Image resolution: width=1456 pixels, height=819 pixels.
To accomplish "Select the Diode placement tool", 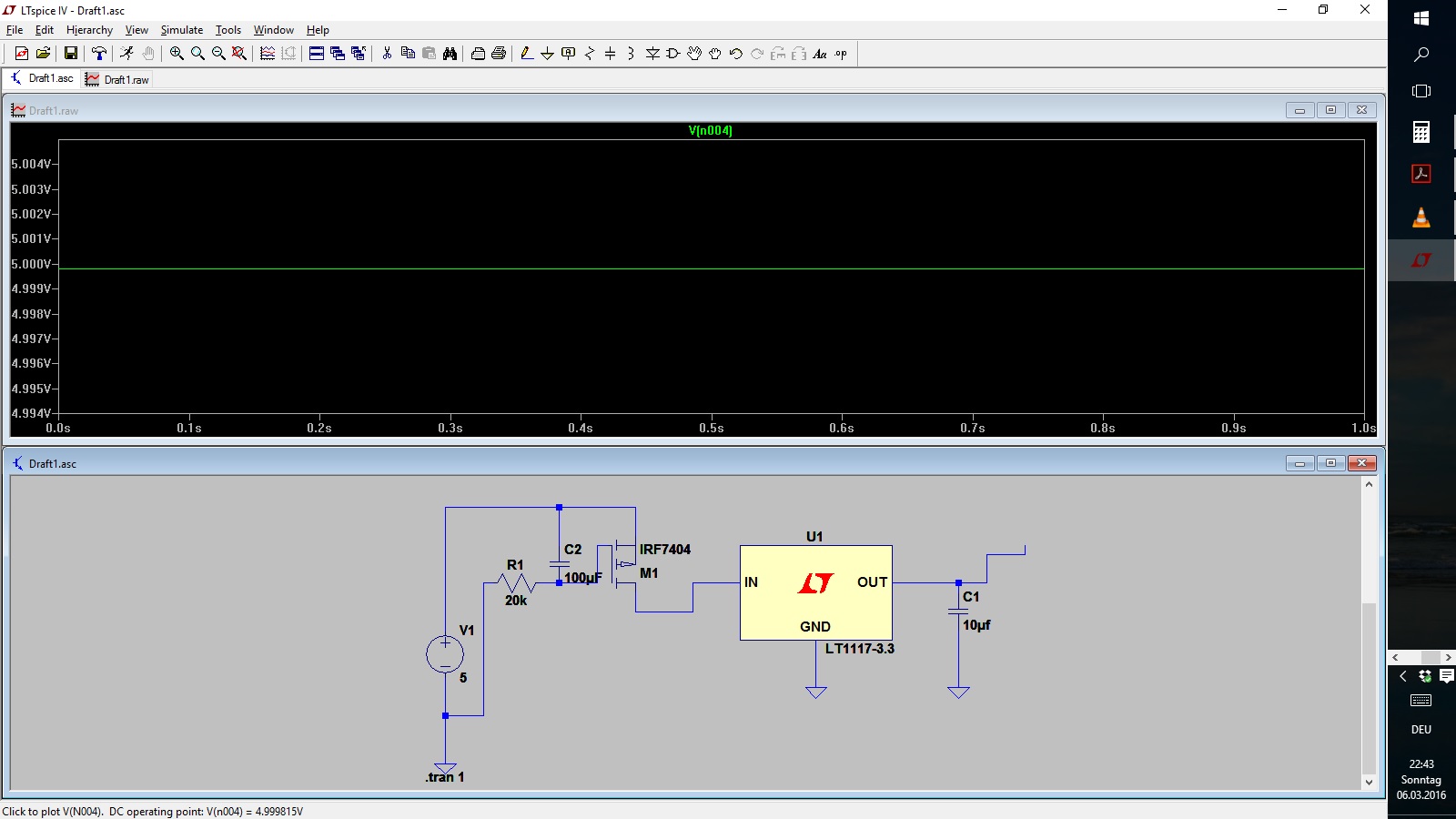I will coord(652,54).
